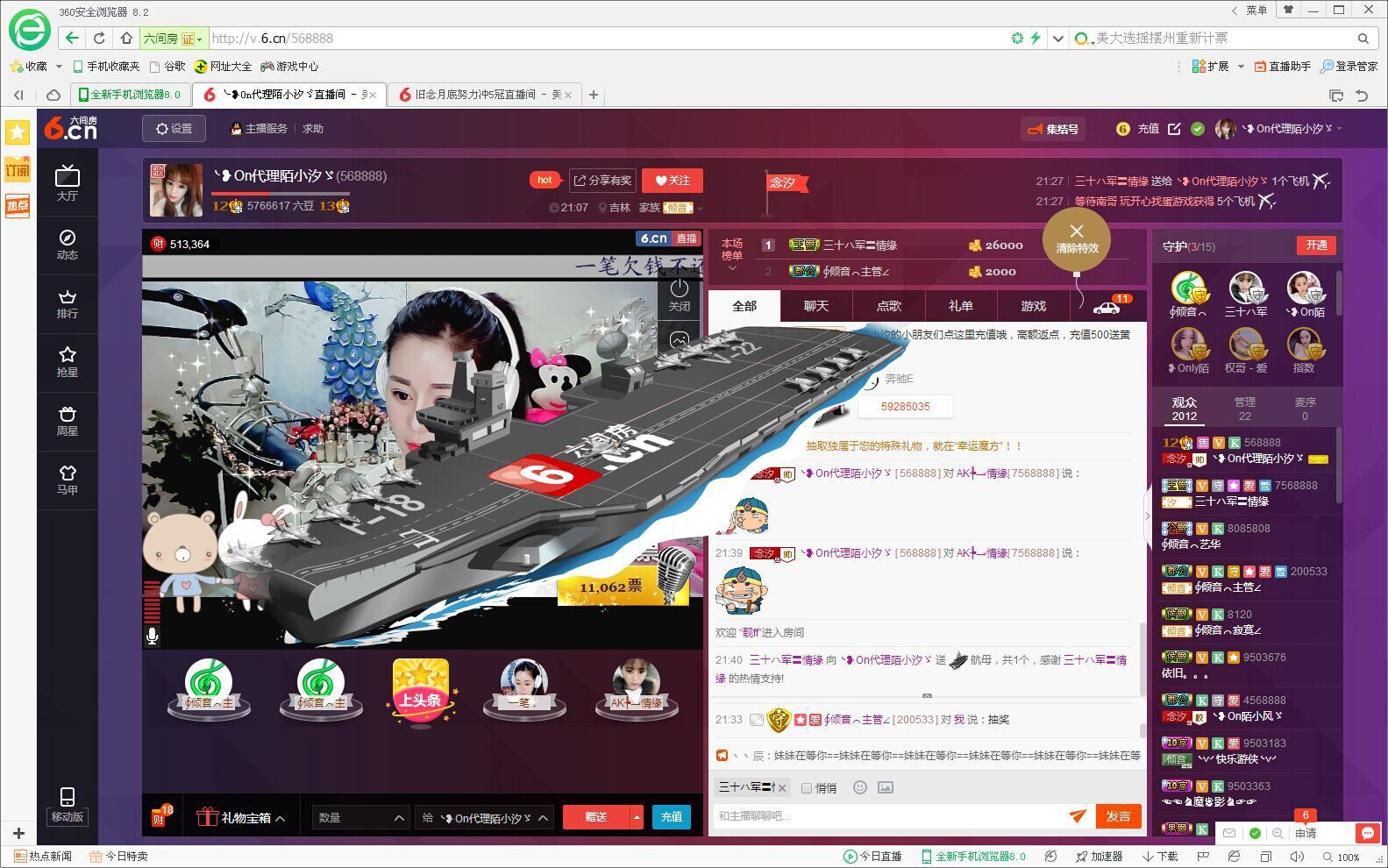Switch to the 管理 22 tab

tap(1245, 409)
